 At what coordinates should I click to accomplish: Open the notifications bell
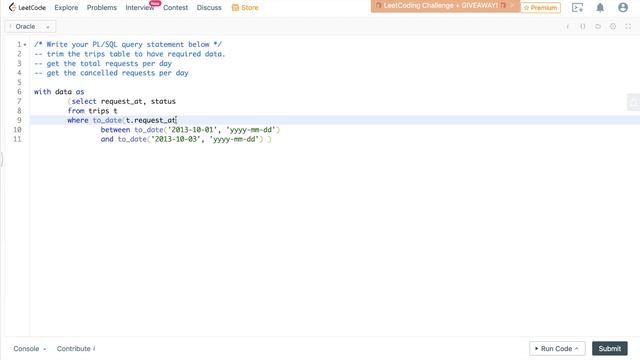tap(600, 7)
